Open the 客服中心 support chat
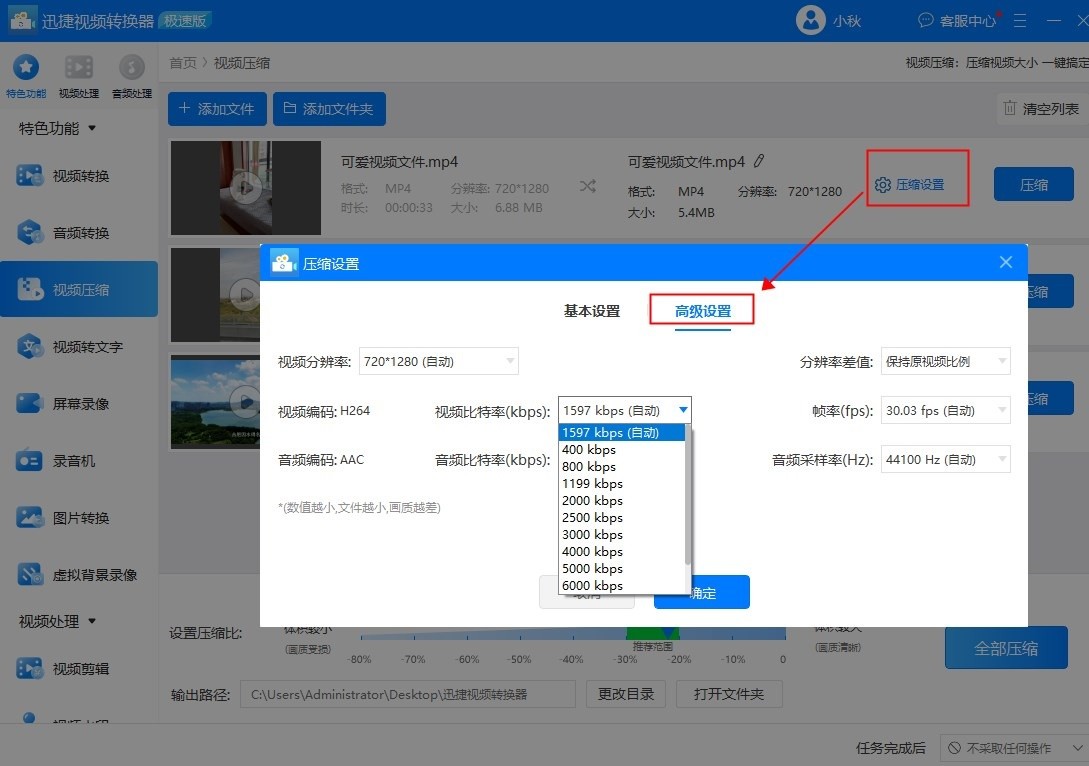 tap(956, 20)
